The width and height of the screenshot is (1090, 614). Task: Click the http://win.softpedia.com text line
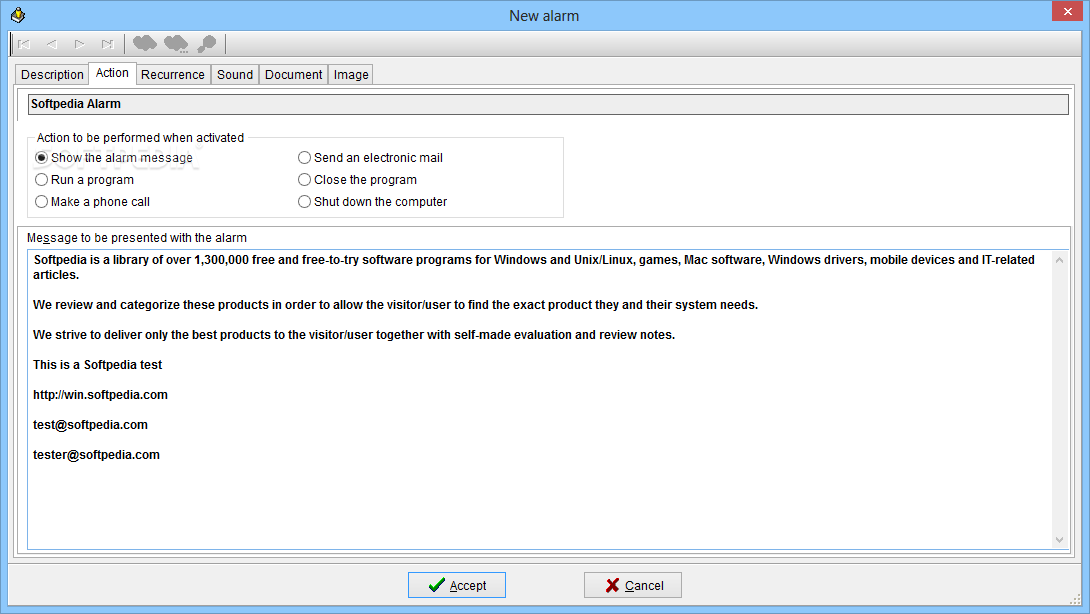(x=100, y=395)
